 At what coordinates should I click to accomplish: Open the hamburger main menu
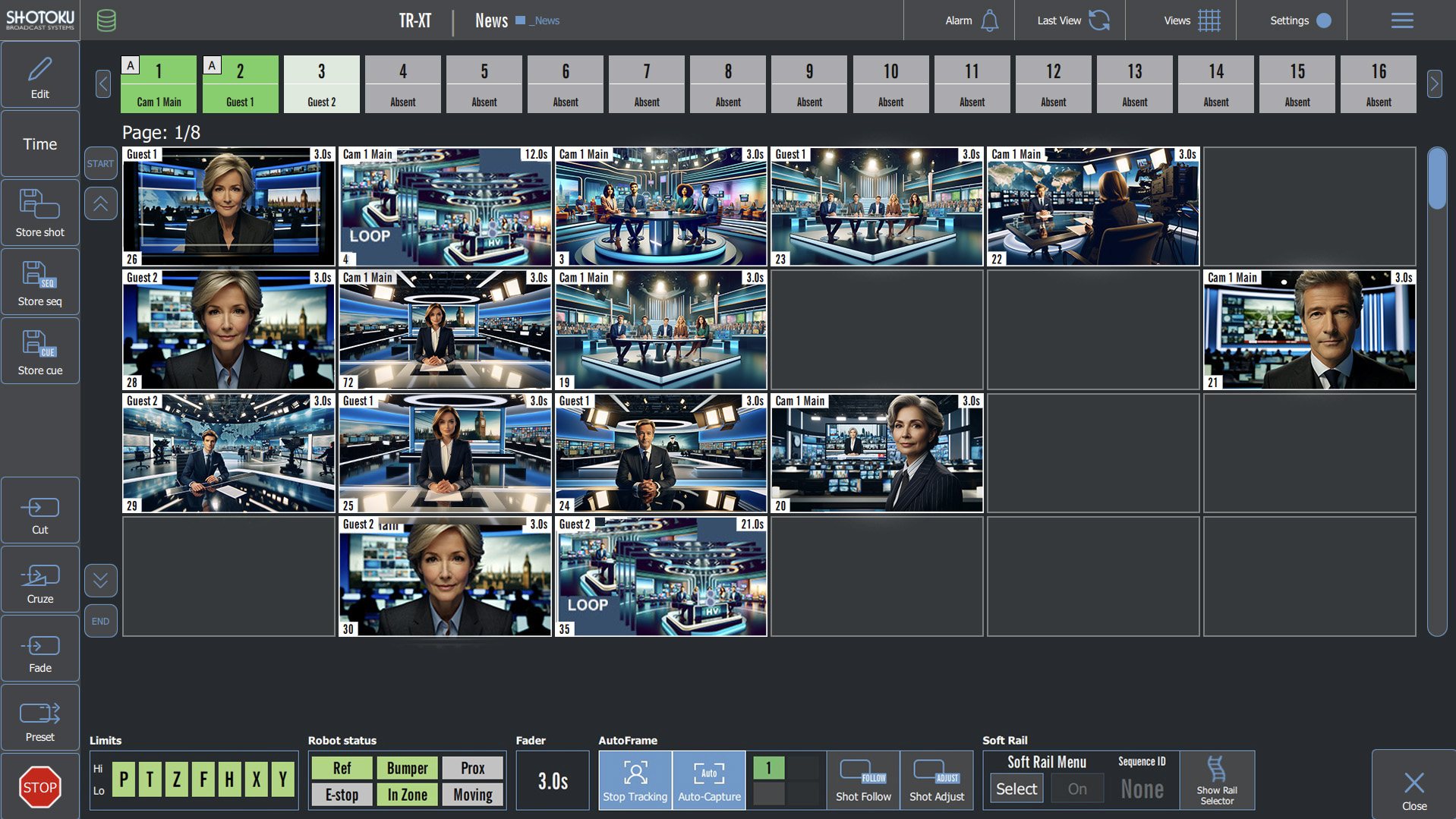1401,20
